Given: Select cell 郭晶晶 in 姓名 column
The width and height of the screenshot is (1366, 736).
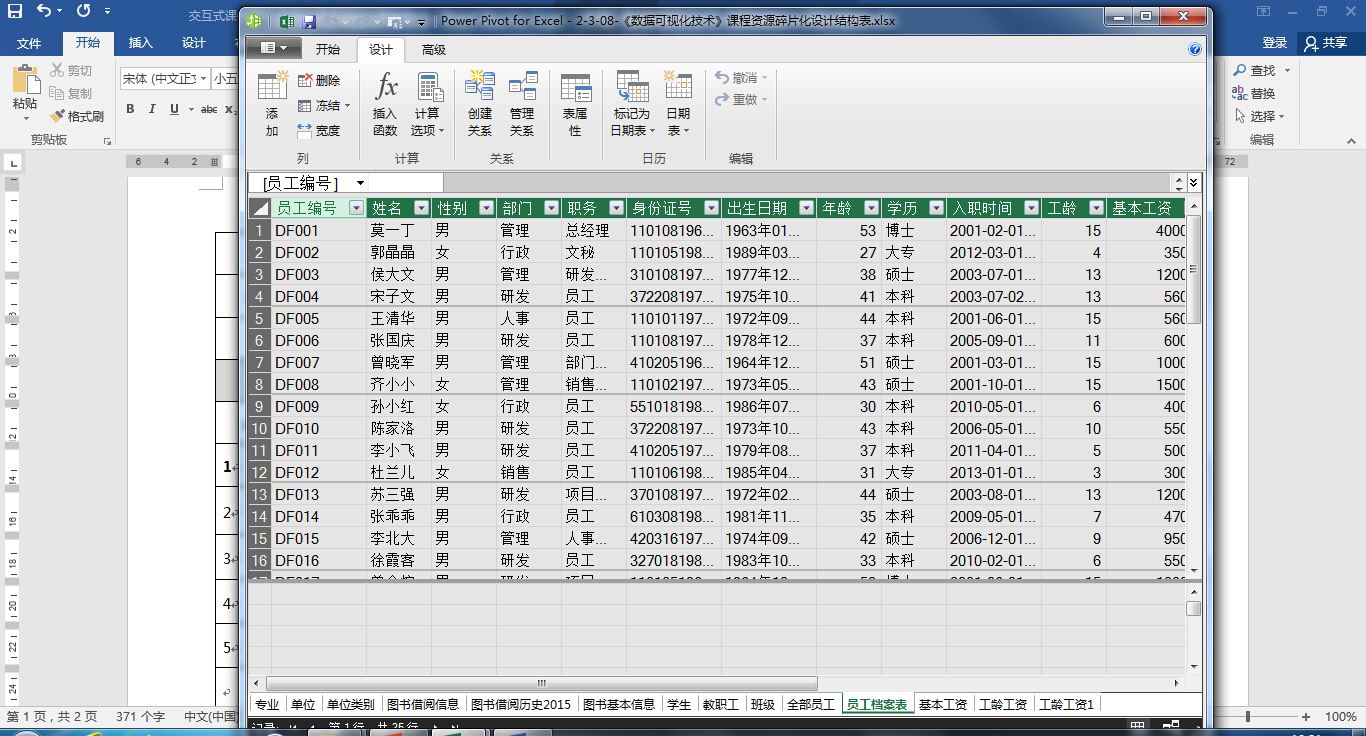Looking at the screenshot, I should [398, 252].
